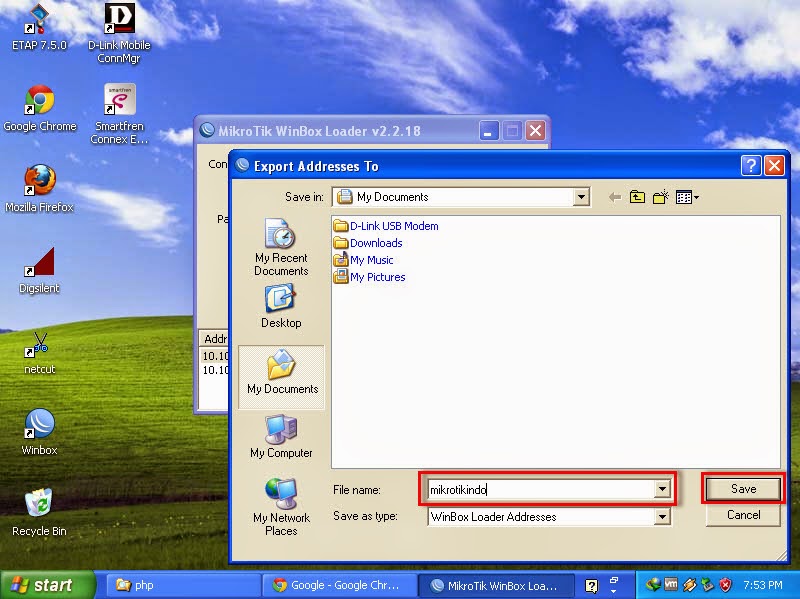Select the Downloads folder
The width and height of the screenshot is (800, 599).
pyautogui.click(x=368, y=243)
